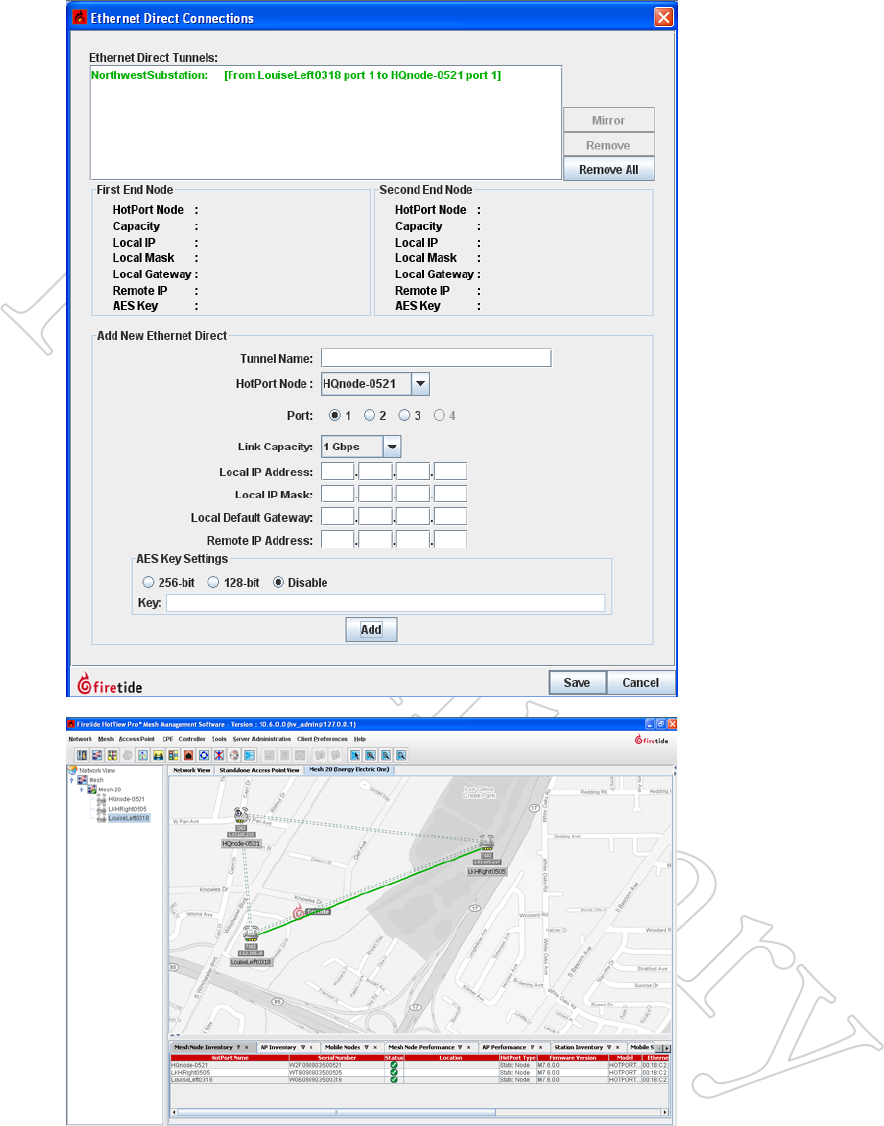Image resolution: width=884 pixels, height=1126 pixels.
Task: Click first octet of Remote IP Address
Action: [x=338, y=540]
